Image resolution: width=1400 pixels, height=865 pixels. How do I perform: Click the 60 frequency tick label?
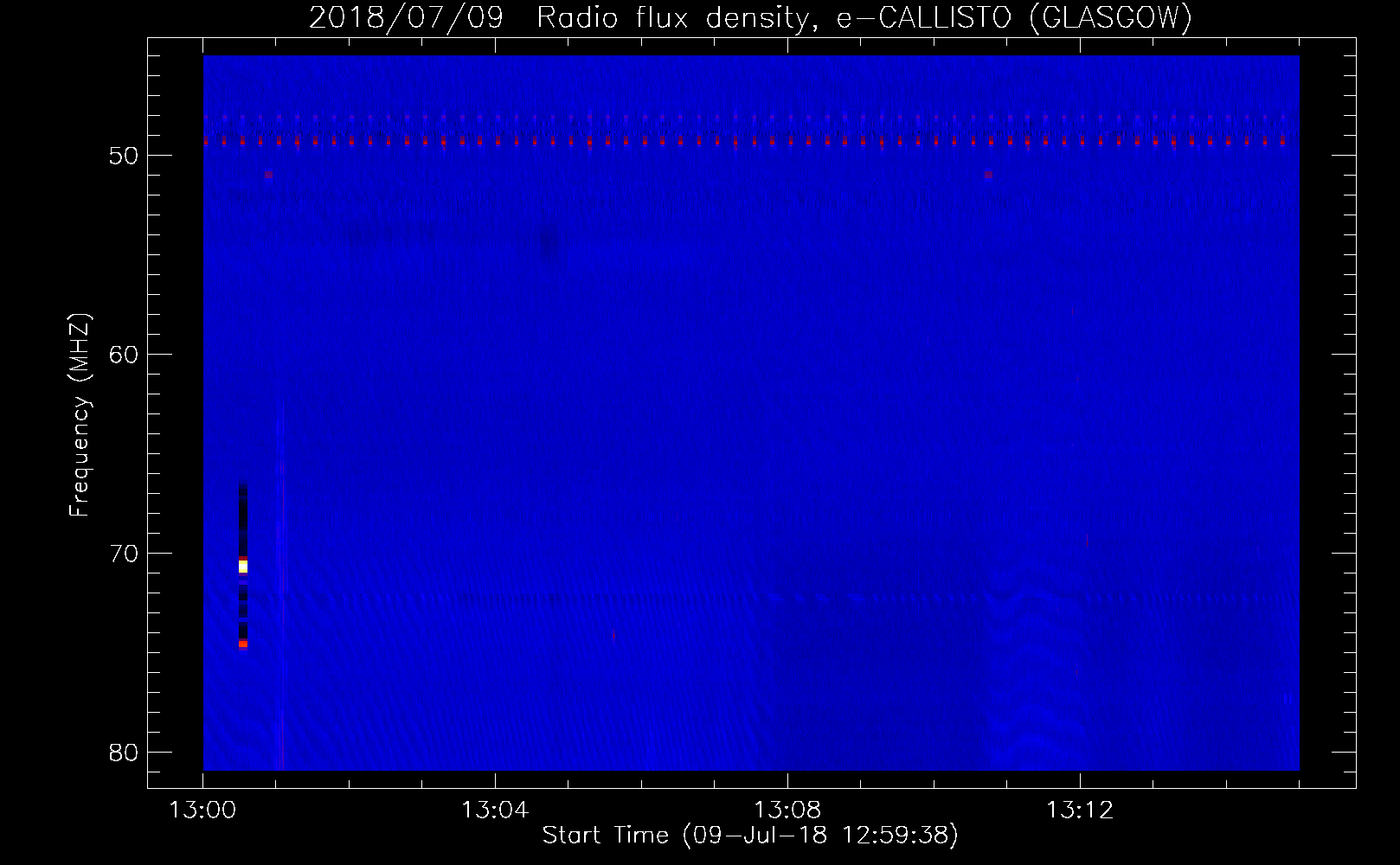125,354
